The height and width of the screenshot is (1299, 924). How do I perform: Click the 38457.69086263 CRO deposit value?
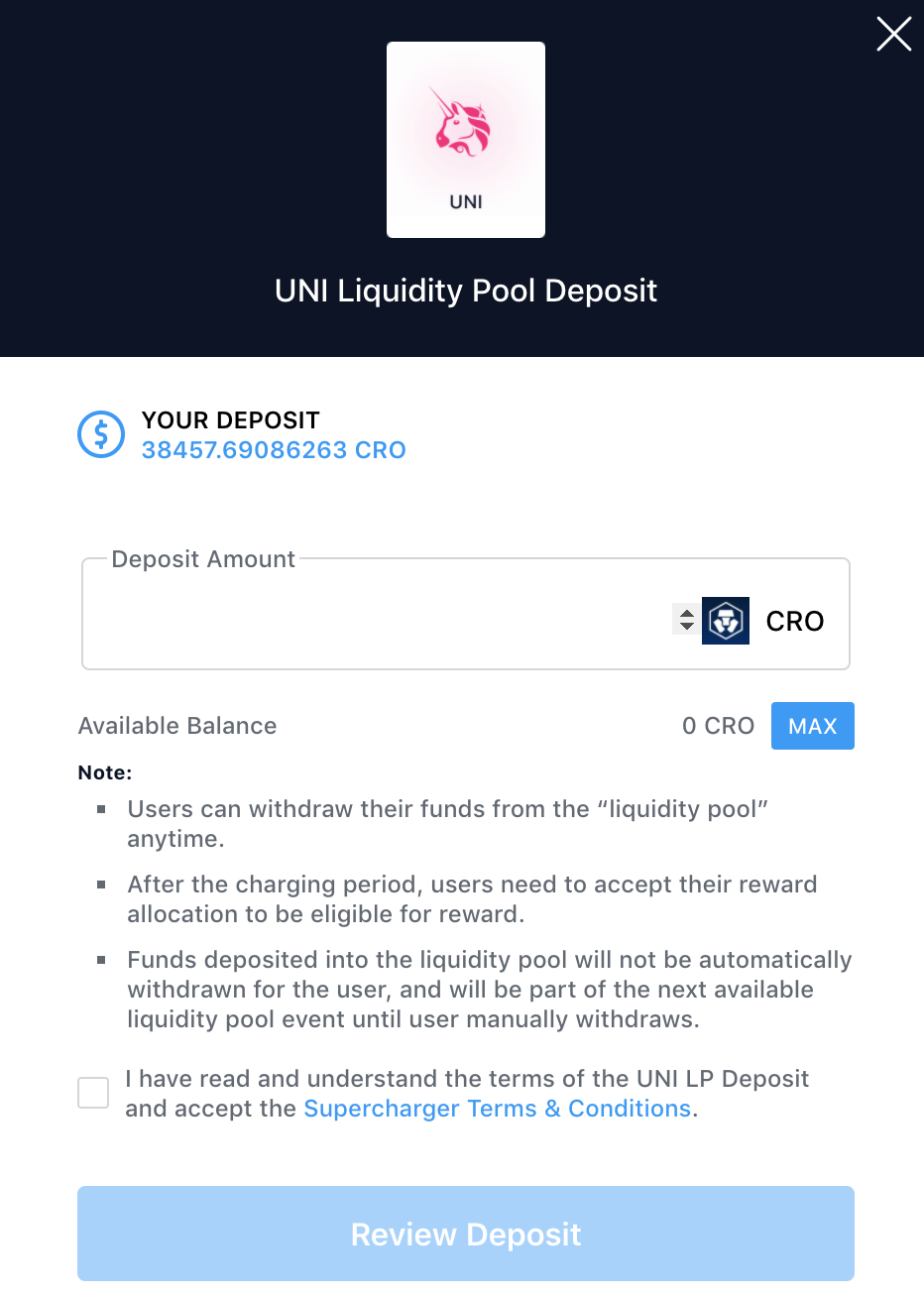[x=274, y=450]
